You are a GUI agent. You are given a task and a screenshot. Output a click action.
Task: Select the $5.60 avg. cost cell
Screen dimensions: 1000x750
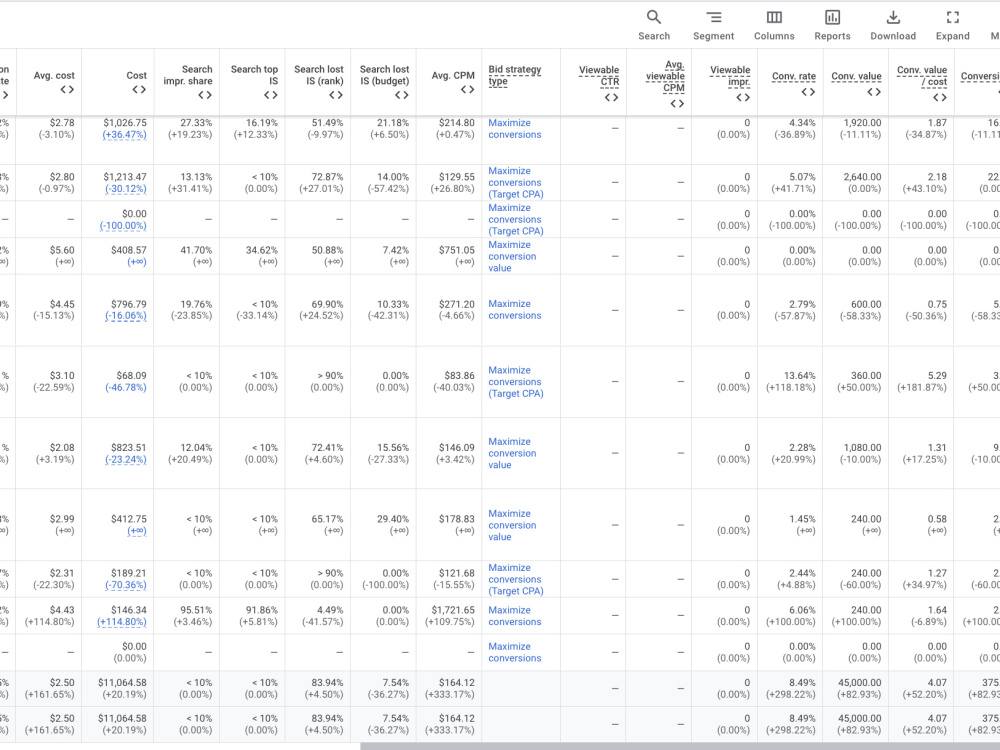point(46,256)
